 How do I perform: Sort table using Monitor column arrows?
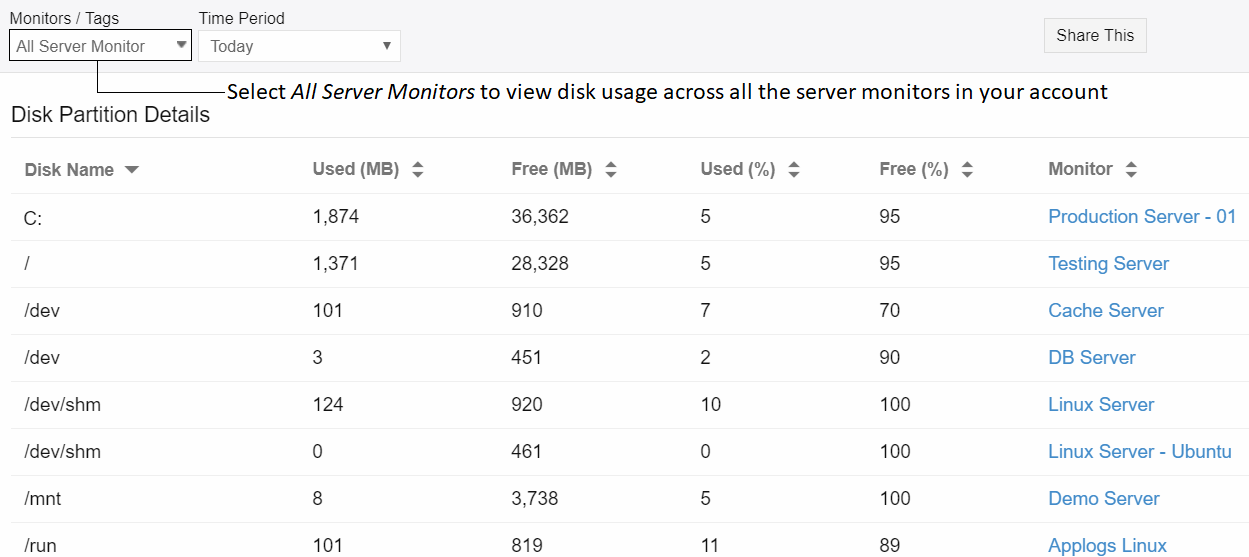click(x=1131, y=170)
